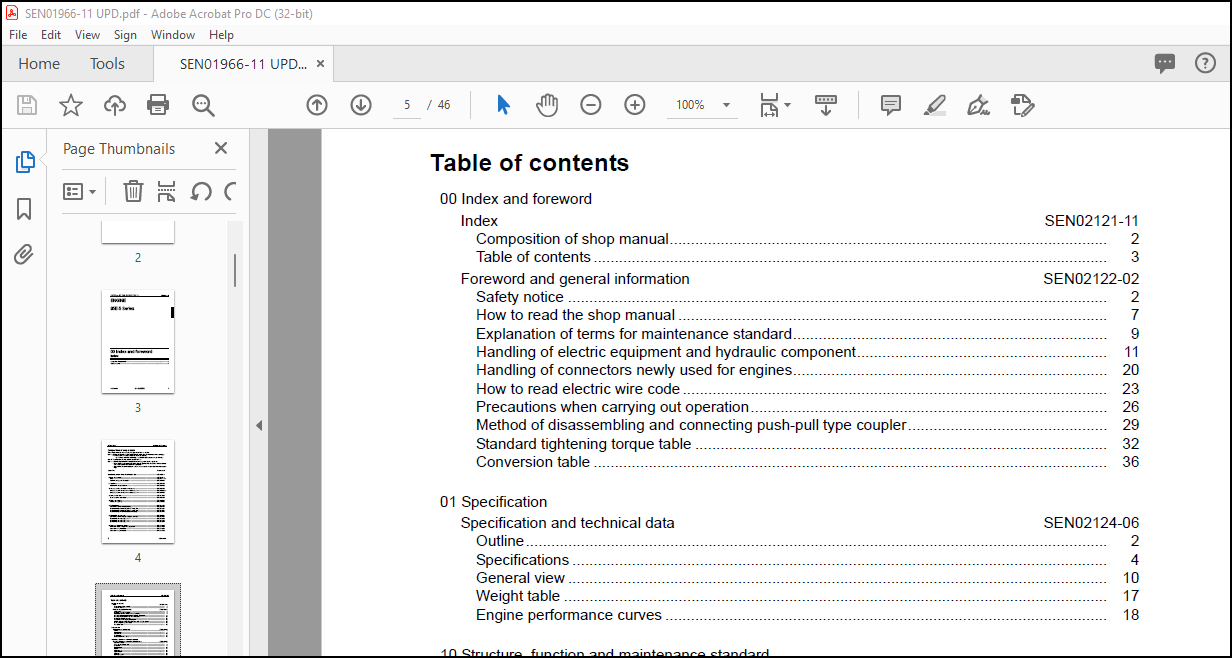The image size is (1232, 658).
Task: Click the Save file icon
Action: pos(27,105)
